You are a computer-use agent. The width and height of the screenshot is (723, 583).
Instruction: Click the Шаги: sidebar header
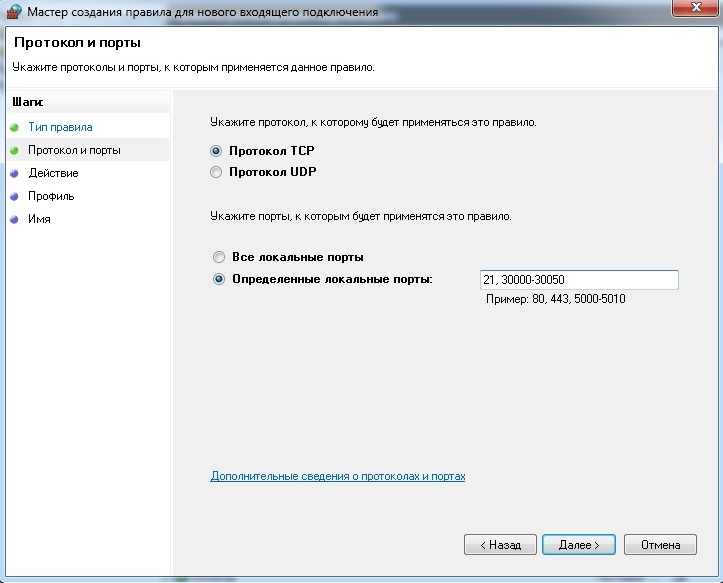click(x=28, y=102)
